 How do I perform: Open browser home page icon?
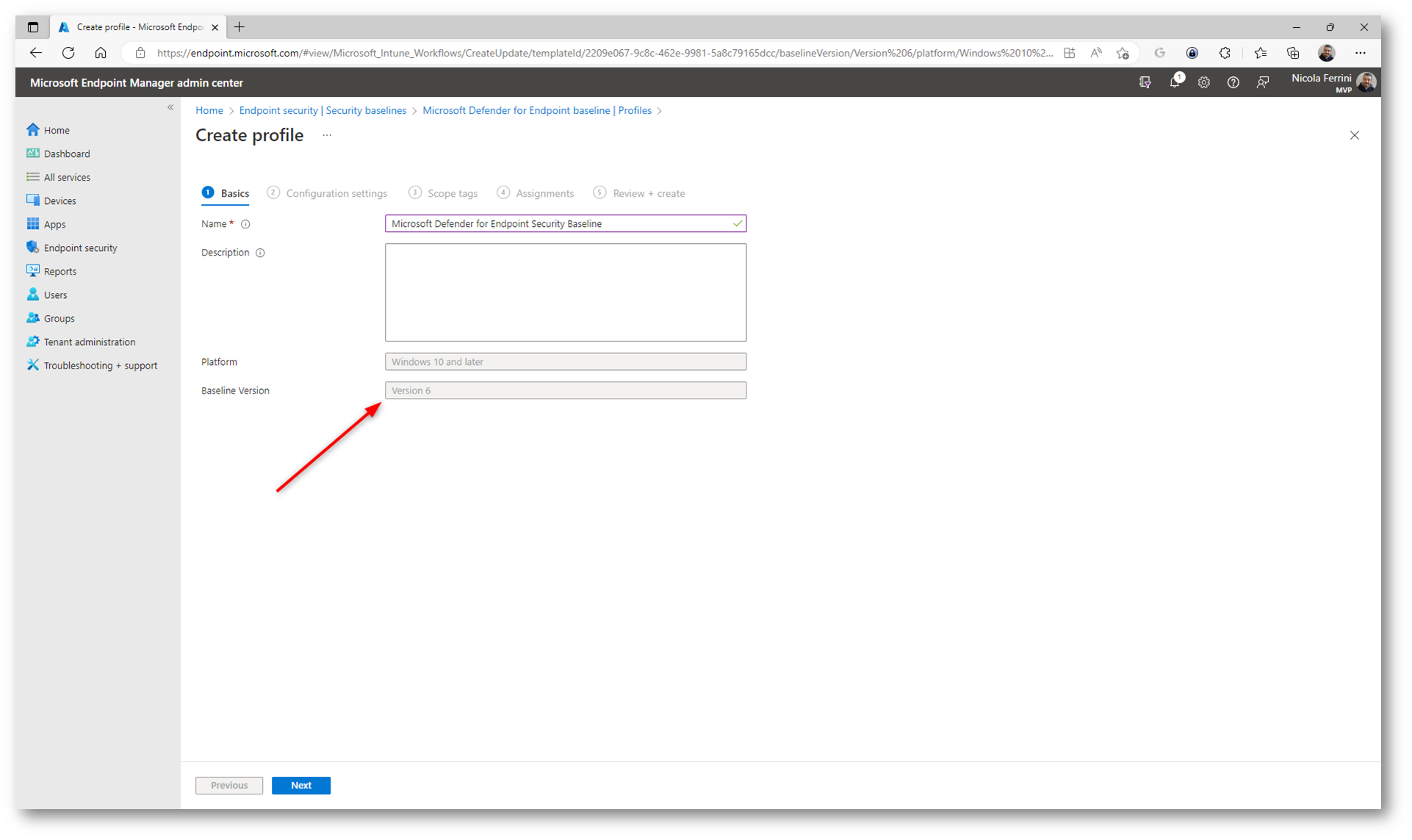click(101, 53)
